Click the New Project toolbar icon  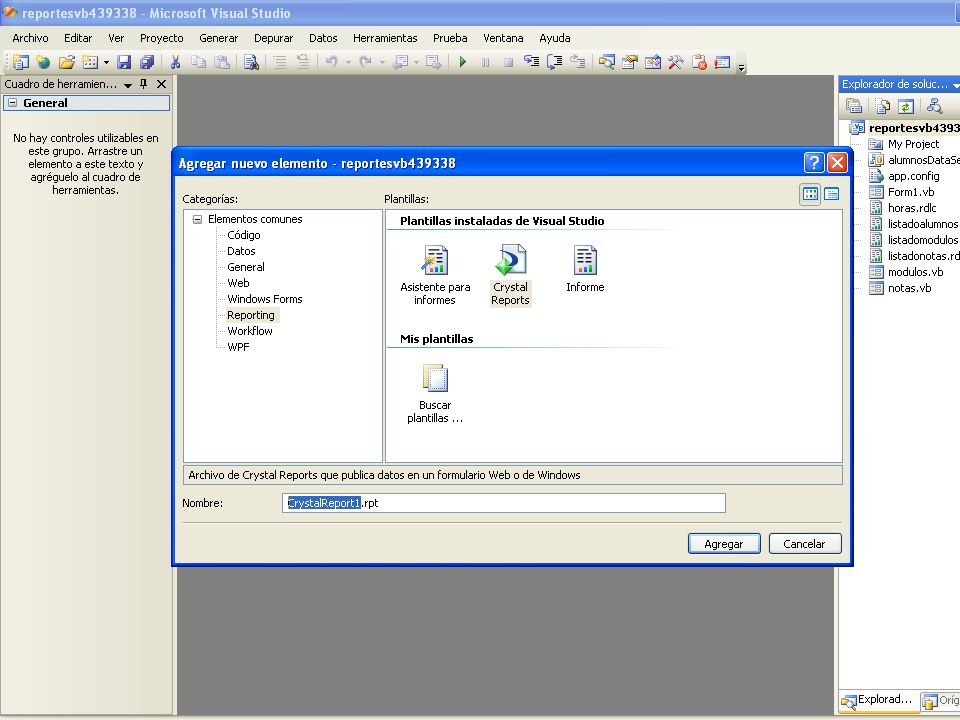click(21, 62)
